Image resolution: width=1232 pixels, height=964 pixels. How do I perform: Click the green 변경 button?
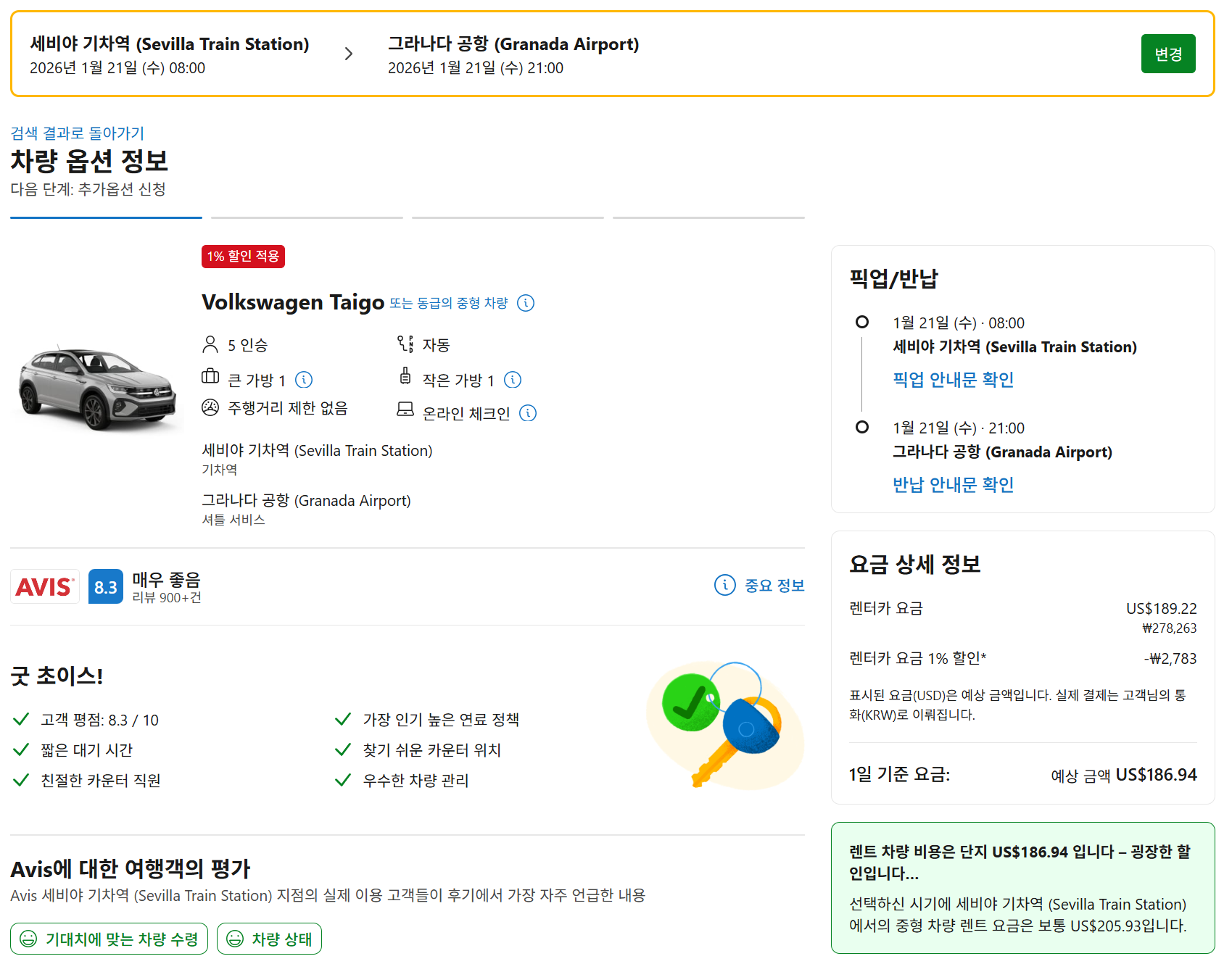[1167, 54]
